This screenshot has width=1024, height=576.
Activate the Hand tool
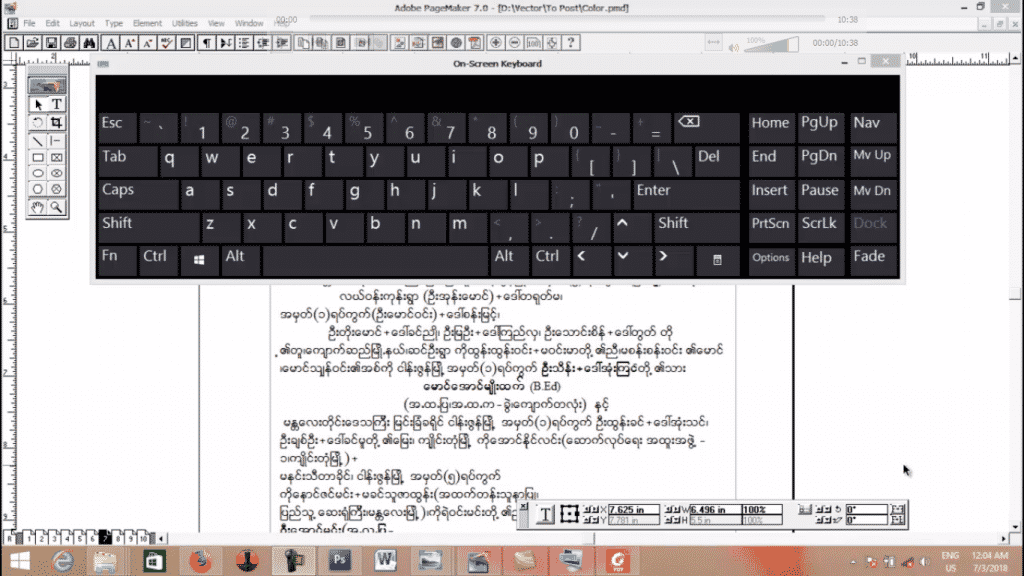(x=38, y=207)
